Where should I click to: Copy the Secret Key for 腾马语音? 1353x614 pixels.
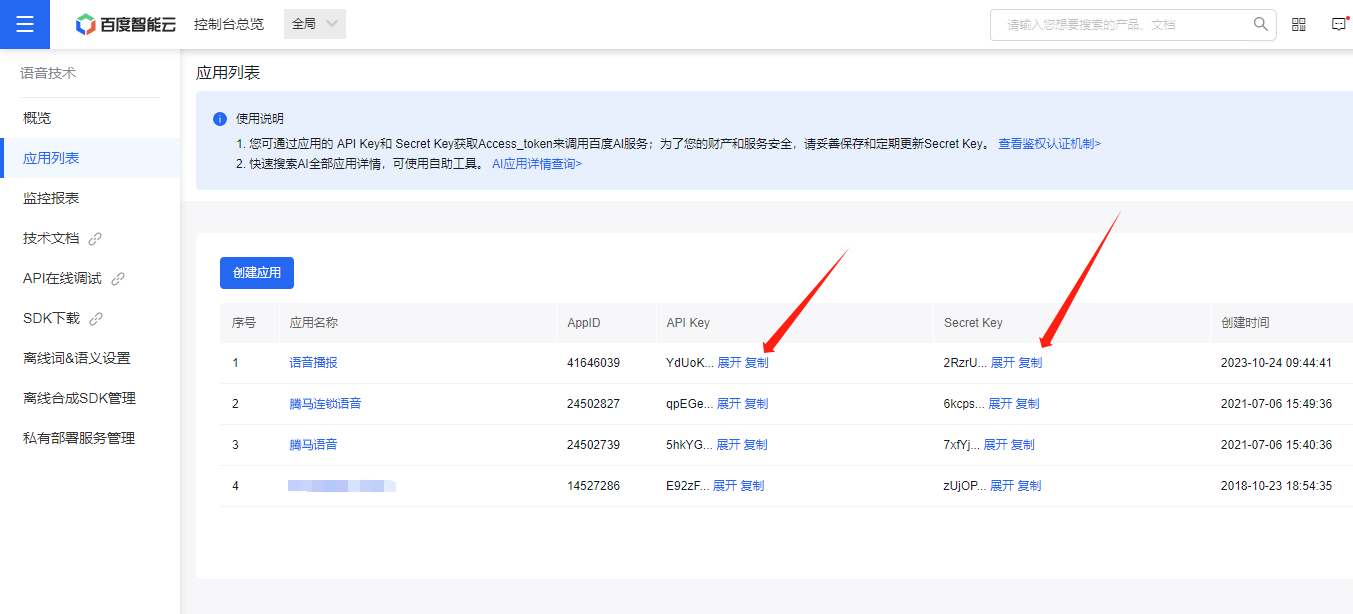click(1023, 445)
